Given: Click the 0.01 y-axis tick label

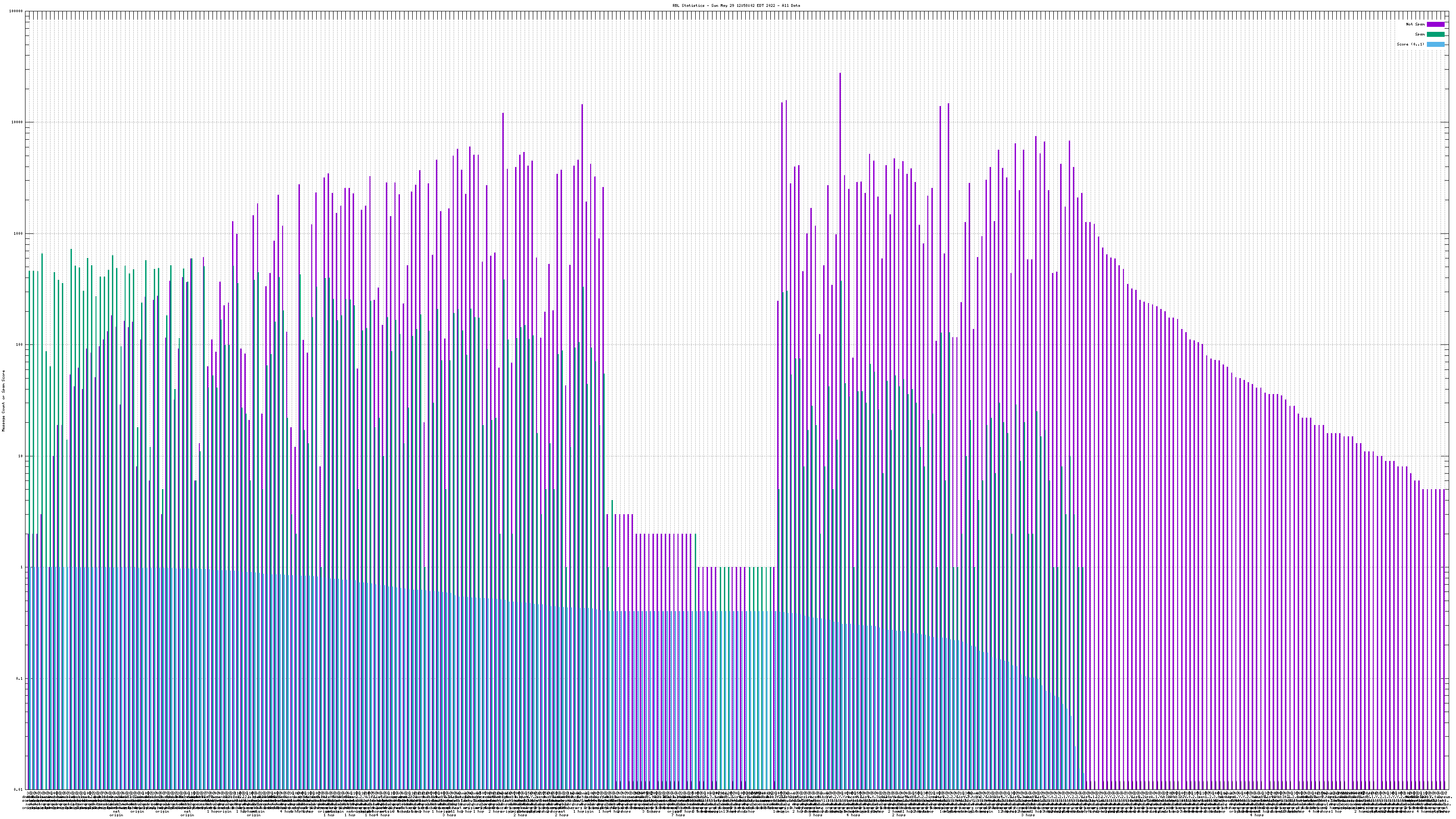Looking at the screenshot, I should point(19,789).
